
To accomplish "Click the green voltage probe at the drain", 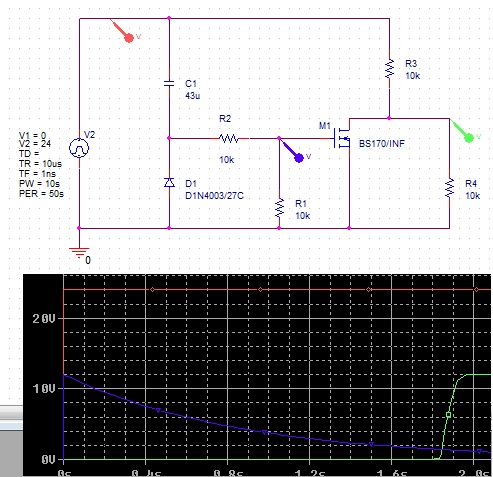I will 469,137.
